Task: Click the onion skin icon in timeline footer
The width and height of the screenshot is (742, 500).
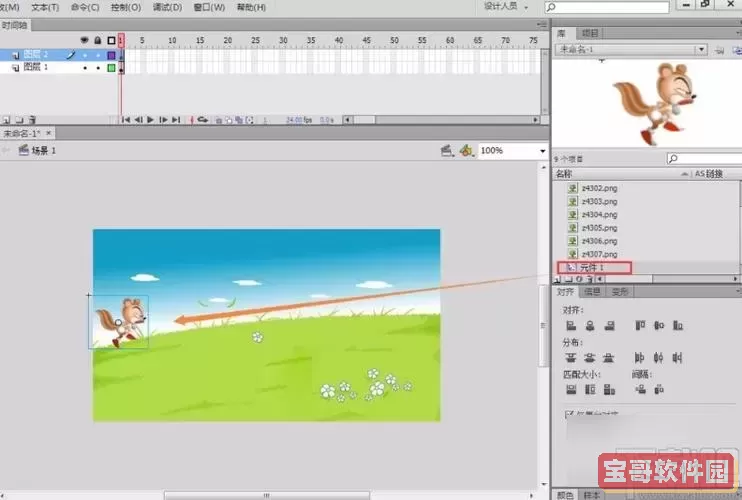Action: [219, 120]
